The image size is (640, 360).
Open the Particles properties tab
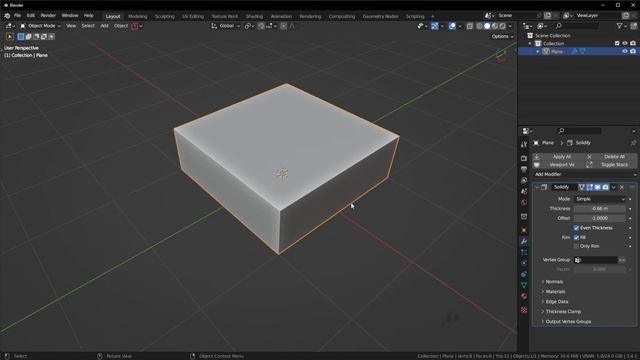click(524, 253)
